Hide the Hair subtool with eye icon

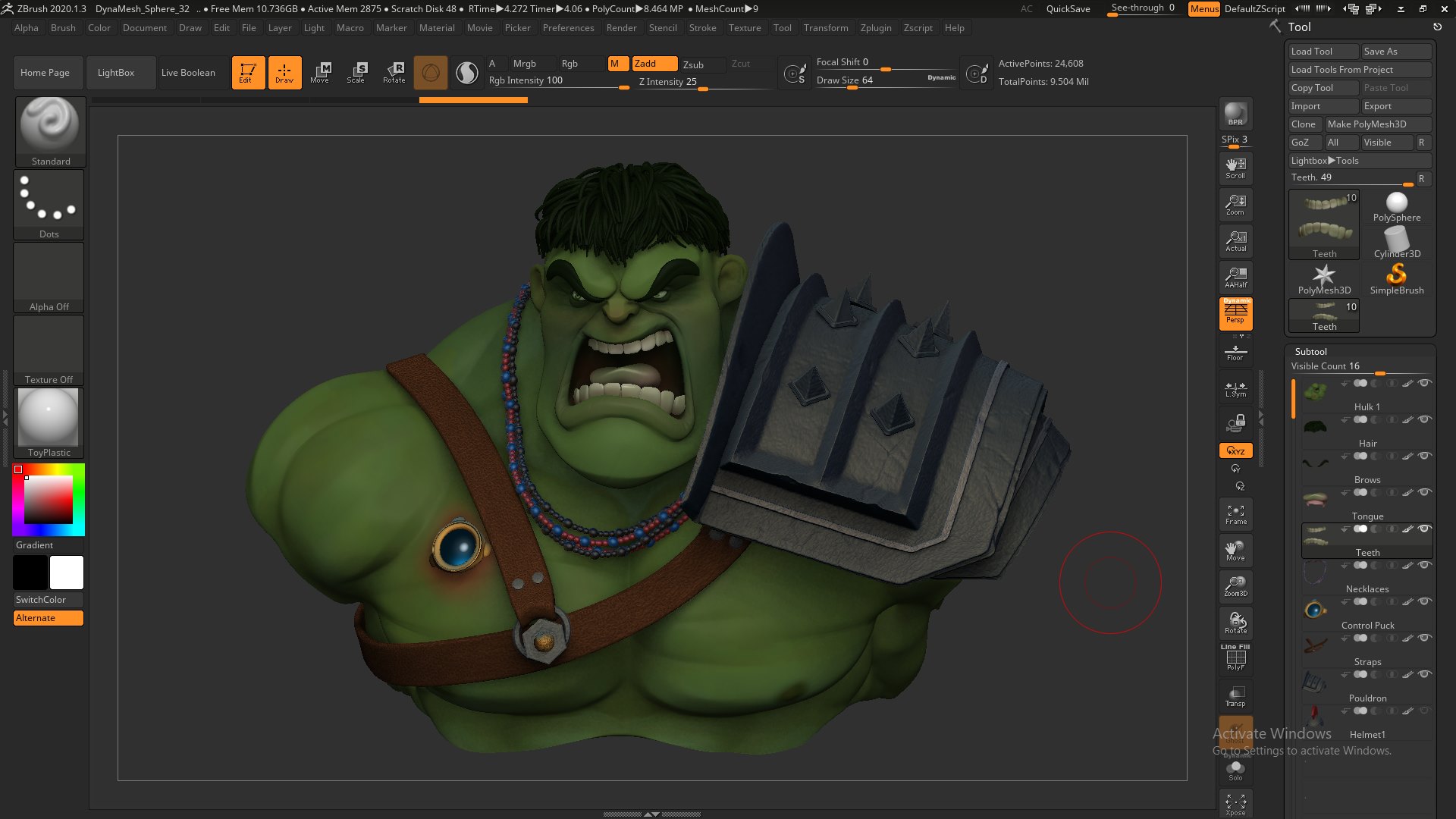pyautogui.click(x=1425, y=419)
